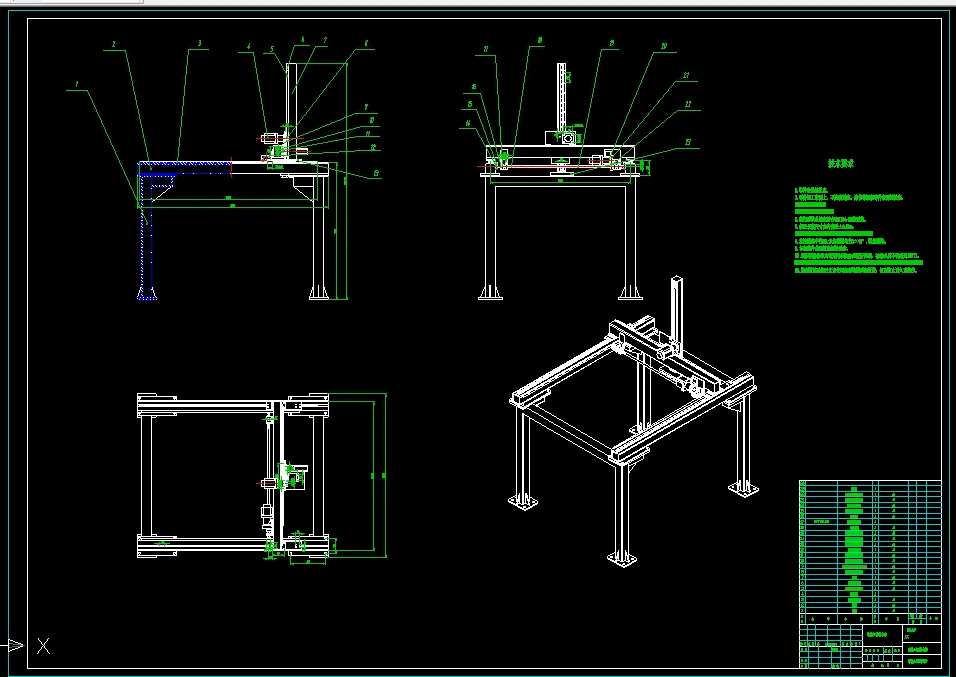This screenshot has height=677, width=956.
Task: Click the blue dotted left leg in side view
Action: (146, 235)
